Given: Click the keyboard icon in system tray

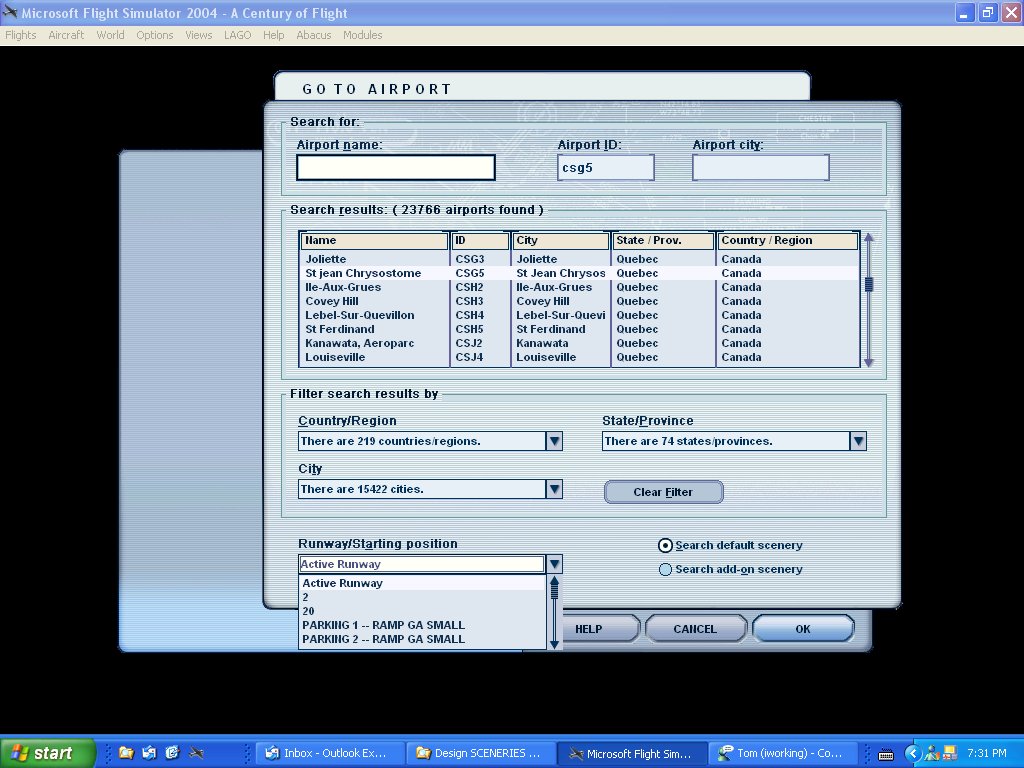Looking at the screenshot, I should 886,754.
